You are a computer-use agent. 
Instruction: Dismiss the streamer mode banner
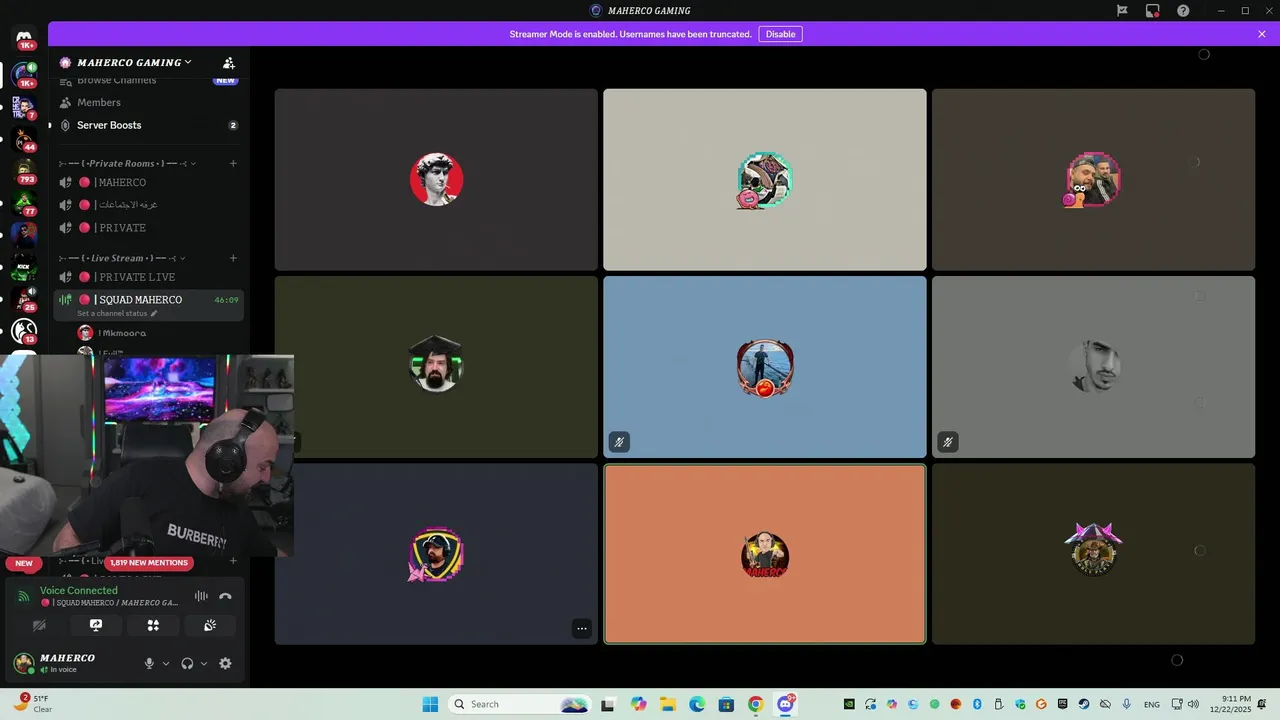pos(1262,34)
